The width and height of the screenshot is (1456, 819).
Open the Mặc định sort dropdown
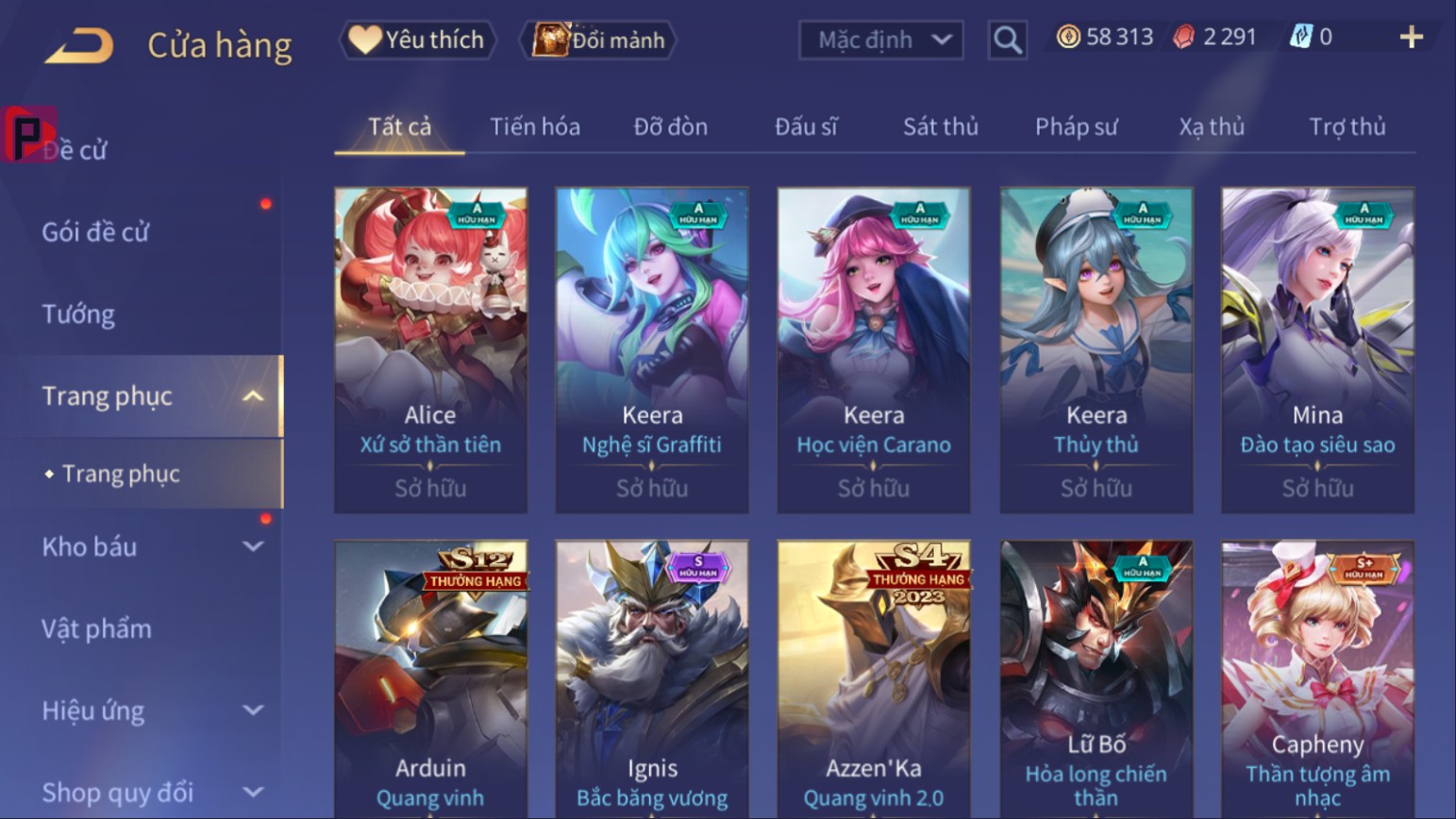(x=881, y=40)
